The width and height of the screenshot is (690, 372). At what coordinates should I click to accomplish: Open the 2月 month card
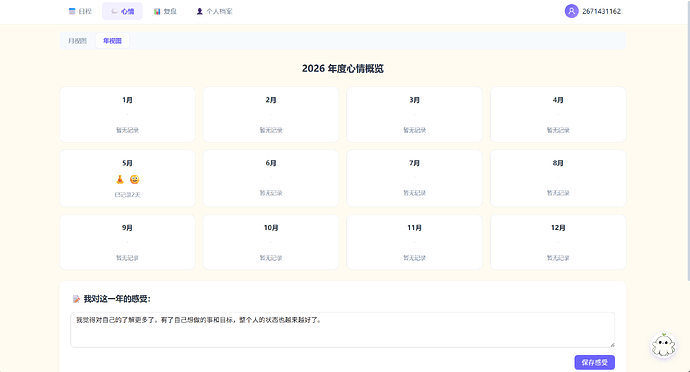click(271, 114)
